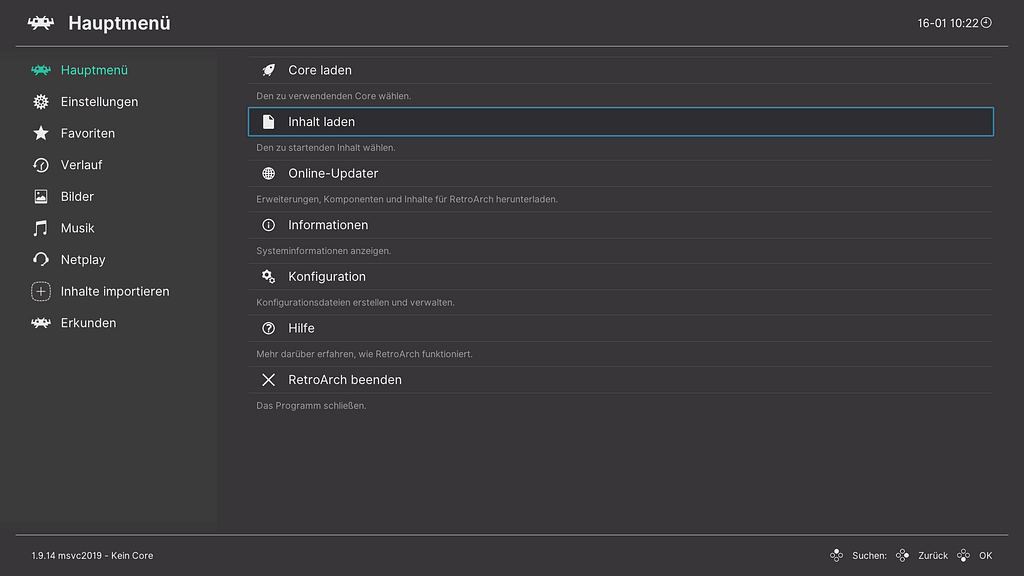Click the headset icon for Netplay
1024x576 pixels.
point(41,260)
